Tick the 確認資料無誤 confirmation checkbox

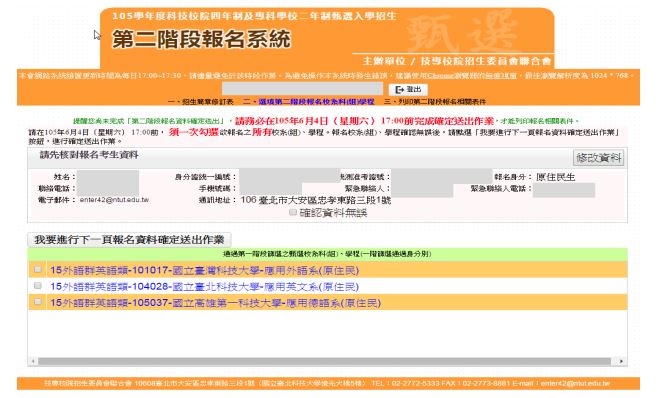(293, 213)
